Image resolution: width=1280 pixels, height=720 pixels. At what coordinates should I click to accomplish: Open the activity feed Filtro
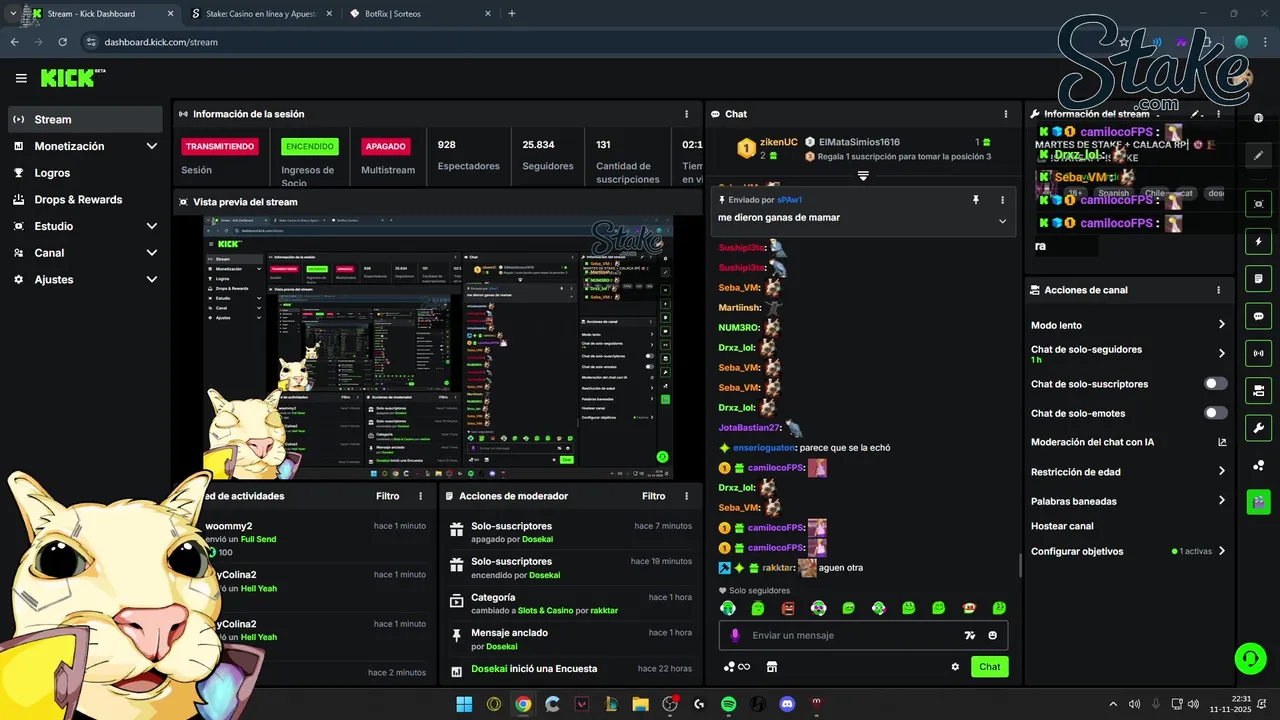coord(387,496)
